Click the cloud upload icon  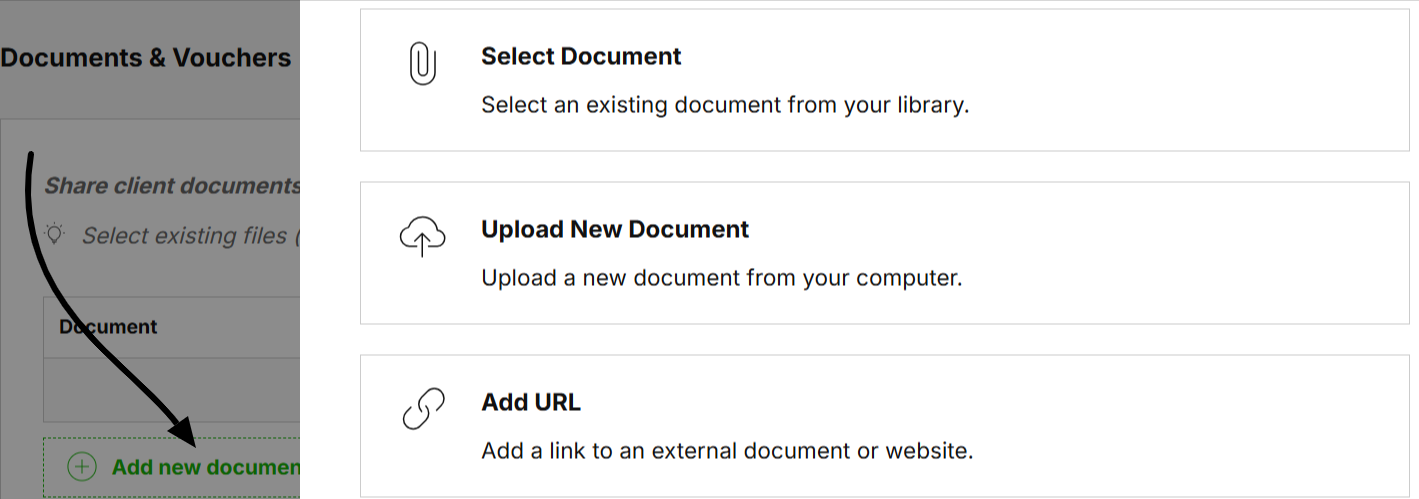pyautogui.click(x=422, y=239)
